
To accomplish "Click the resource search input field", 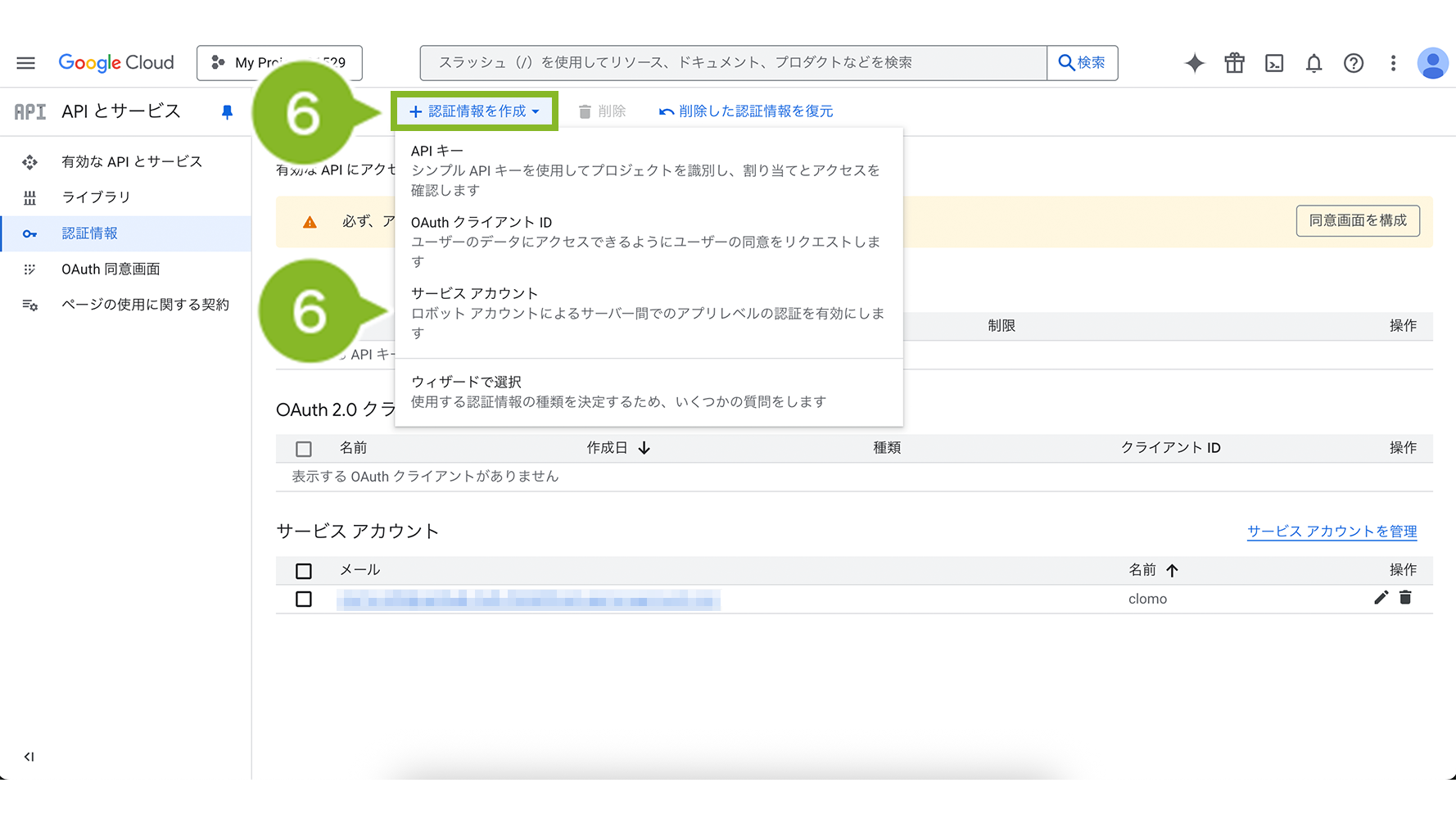I will coord(733,63).
